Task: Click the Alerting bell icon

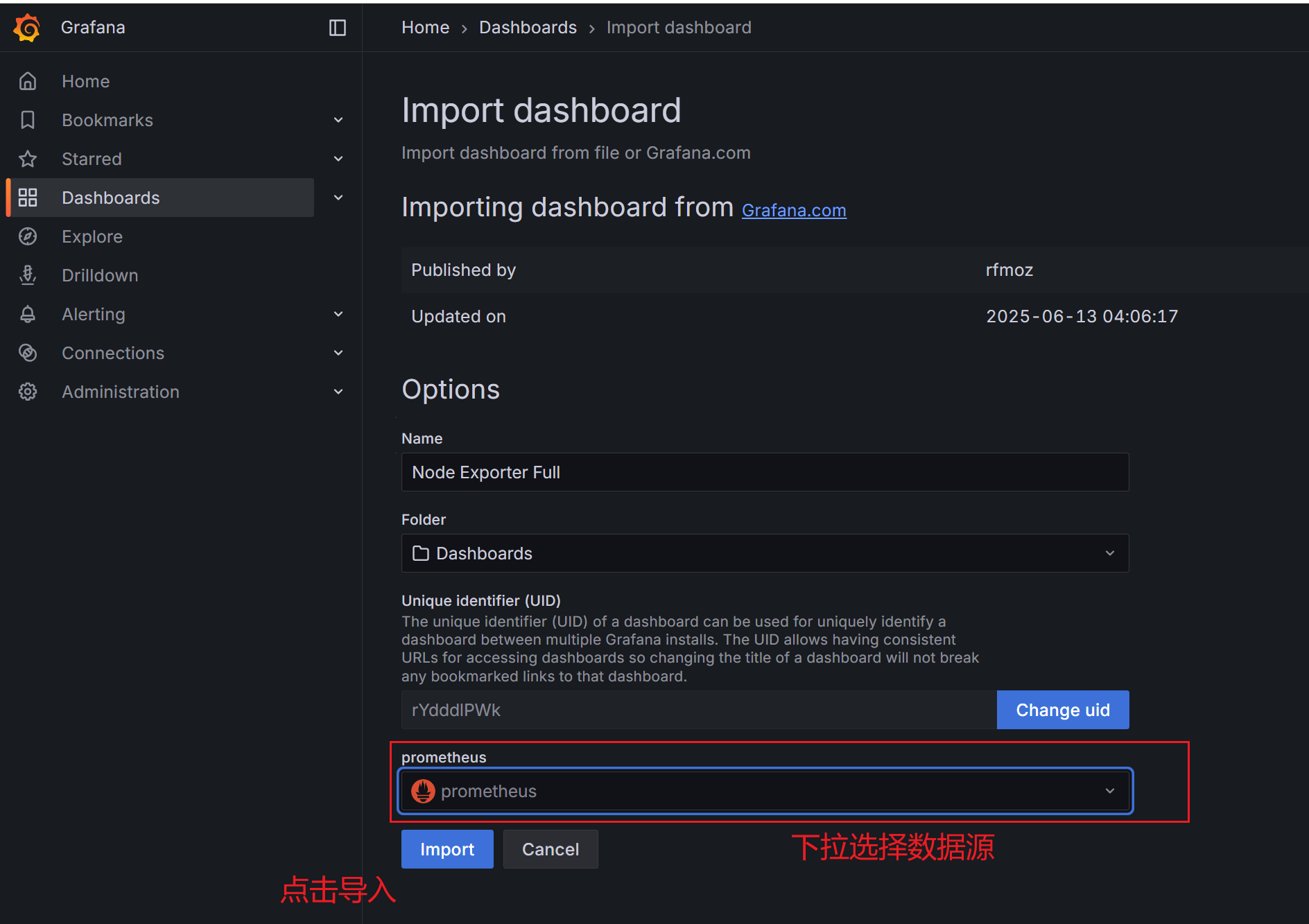Action: [28, 314]
